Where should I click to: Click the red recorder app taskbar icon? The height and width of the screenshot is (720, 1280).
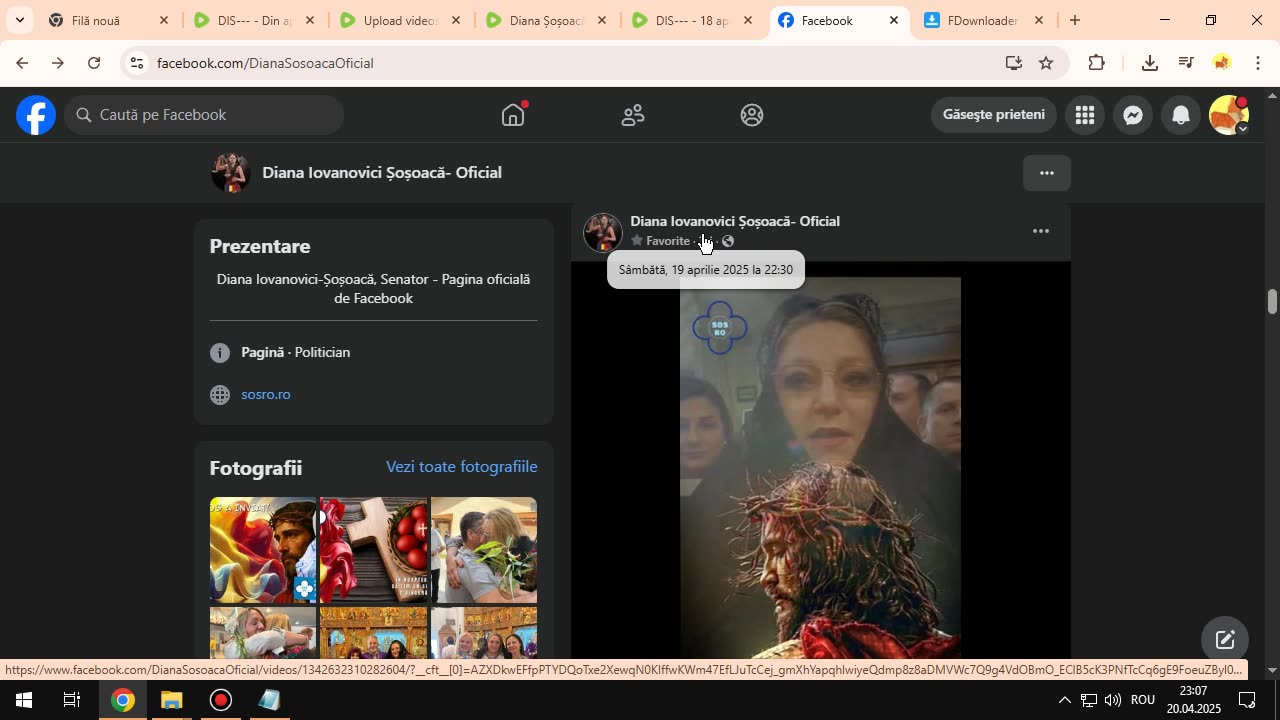(x=221, y=700)
